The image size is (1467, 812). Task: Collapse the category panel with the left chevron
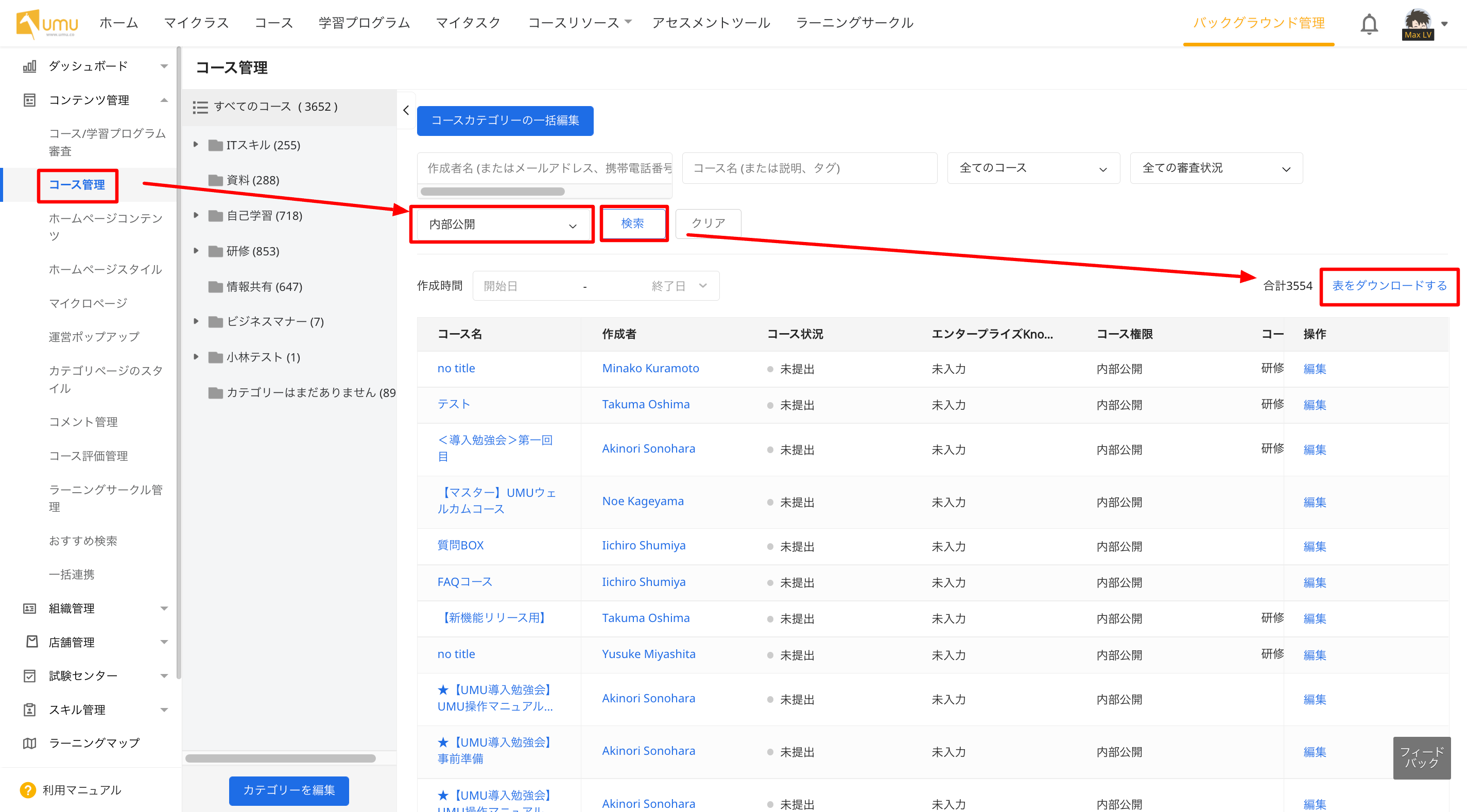(406, 110)
